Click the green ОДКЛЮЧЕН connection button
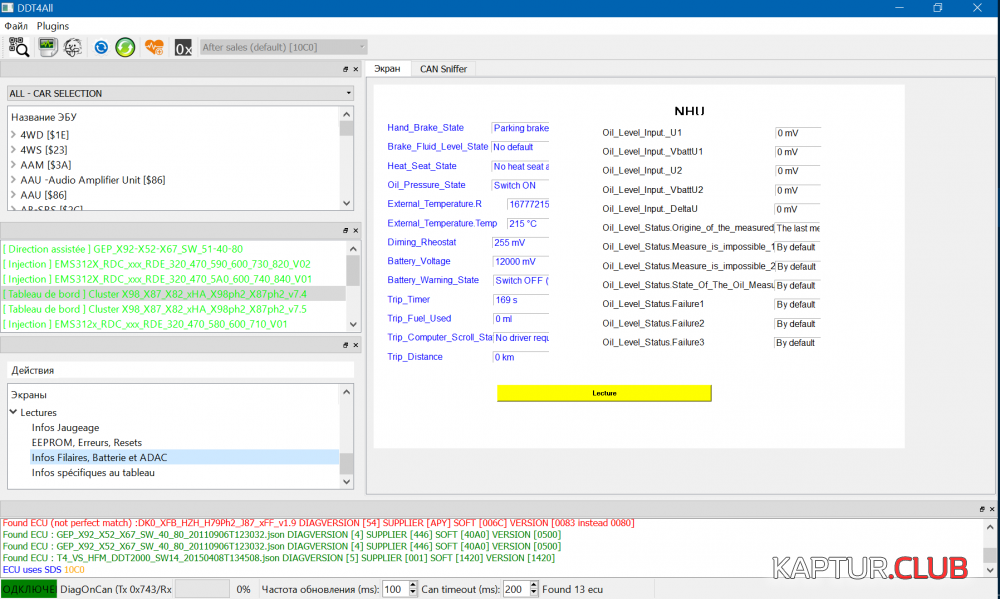The width and height of the screenshot is (1000, 599). (29, 589)
